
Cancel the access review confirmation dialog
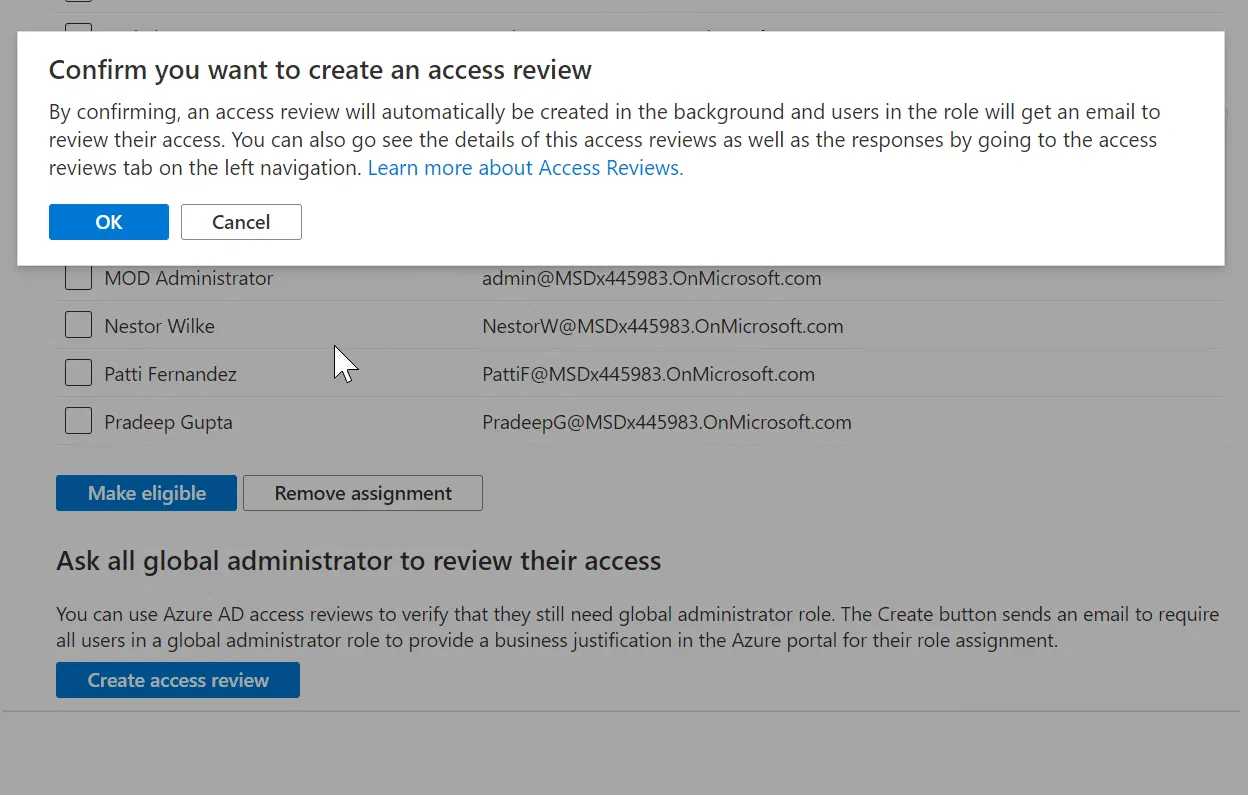click(x=241, y=222)
